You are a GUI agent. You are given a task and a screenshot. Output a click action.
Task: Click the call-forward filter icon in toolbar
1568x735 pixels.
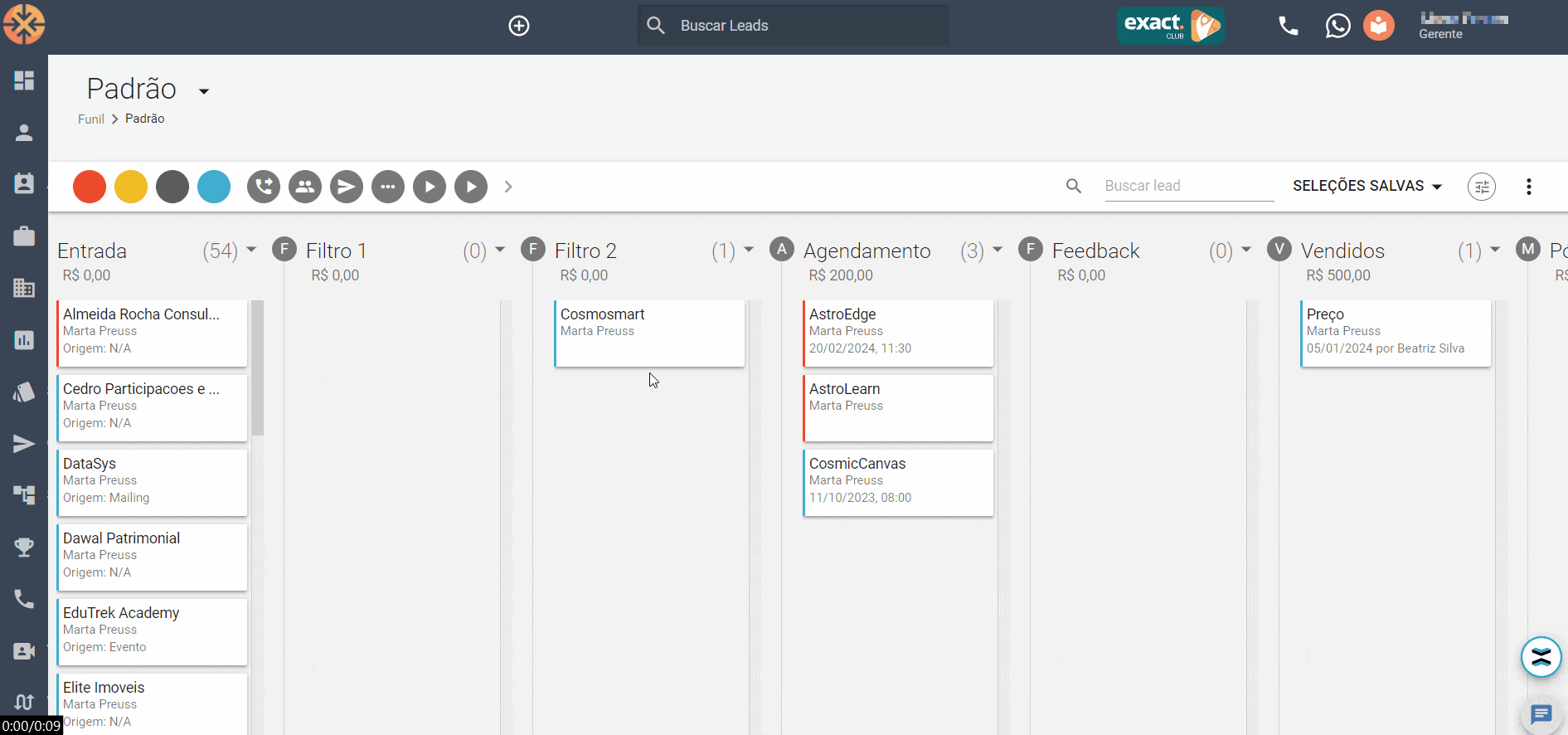coord(264,187)
